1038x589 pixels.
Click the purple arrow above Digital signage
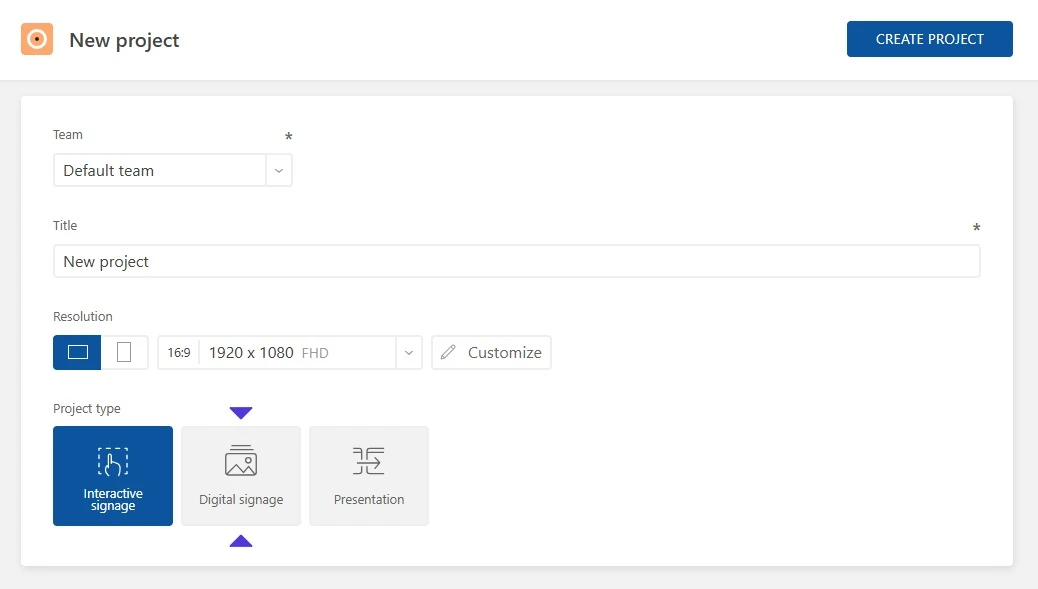click(241, 412)
